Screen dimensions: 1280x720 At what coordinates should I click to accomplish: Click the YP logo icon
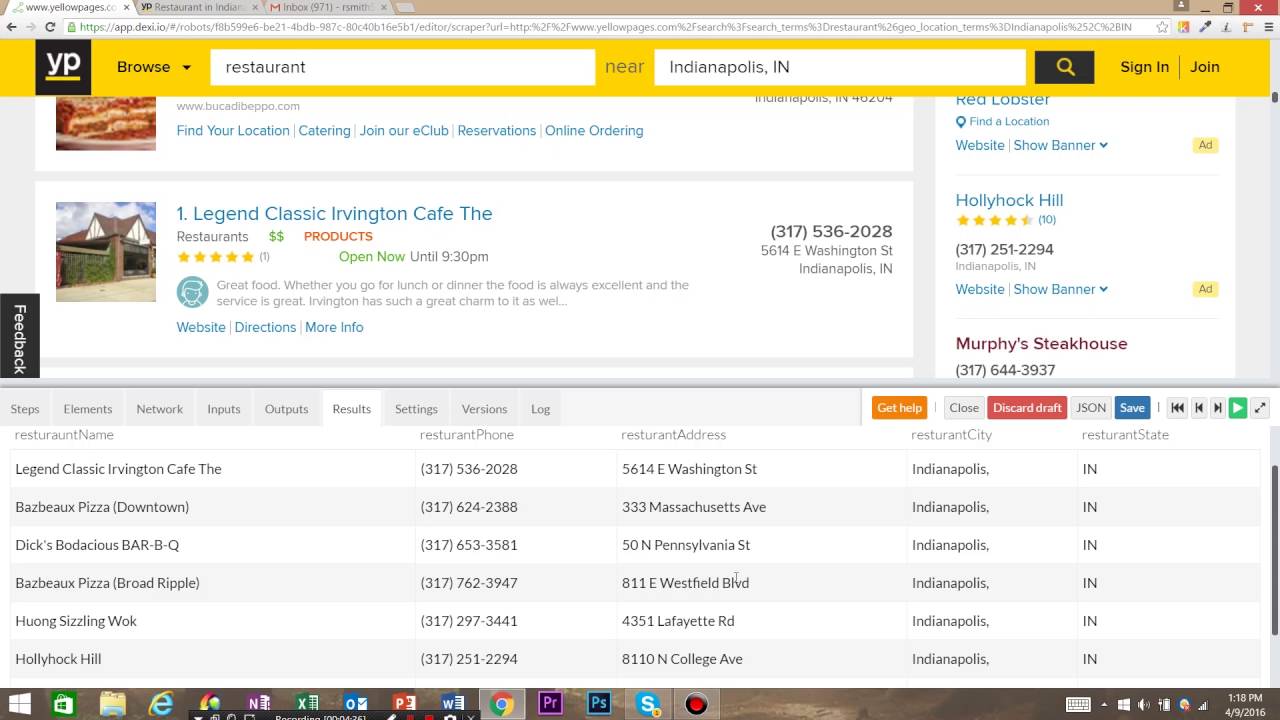[63, 66]
